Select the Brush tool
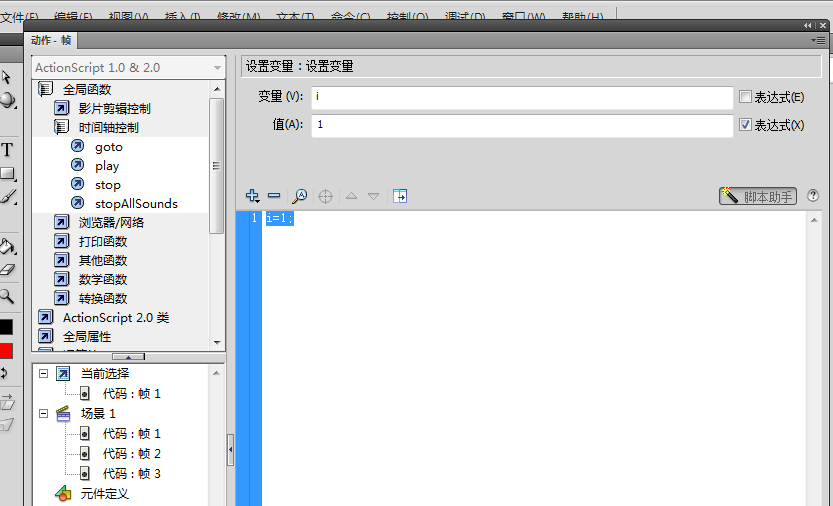 point(7,197)
